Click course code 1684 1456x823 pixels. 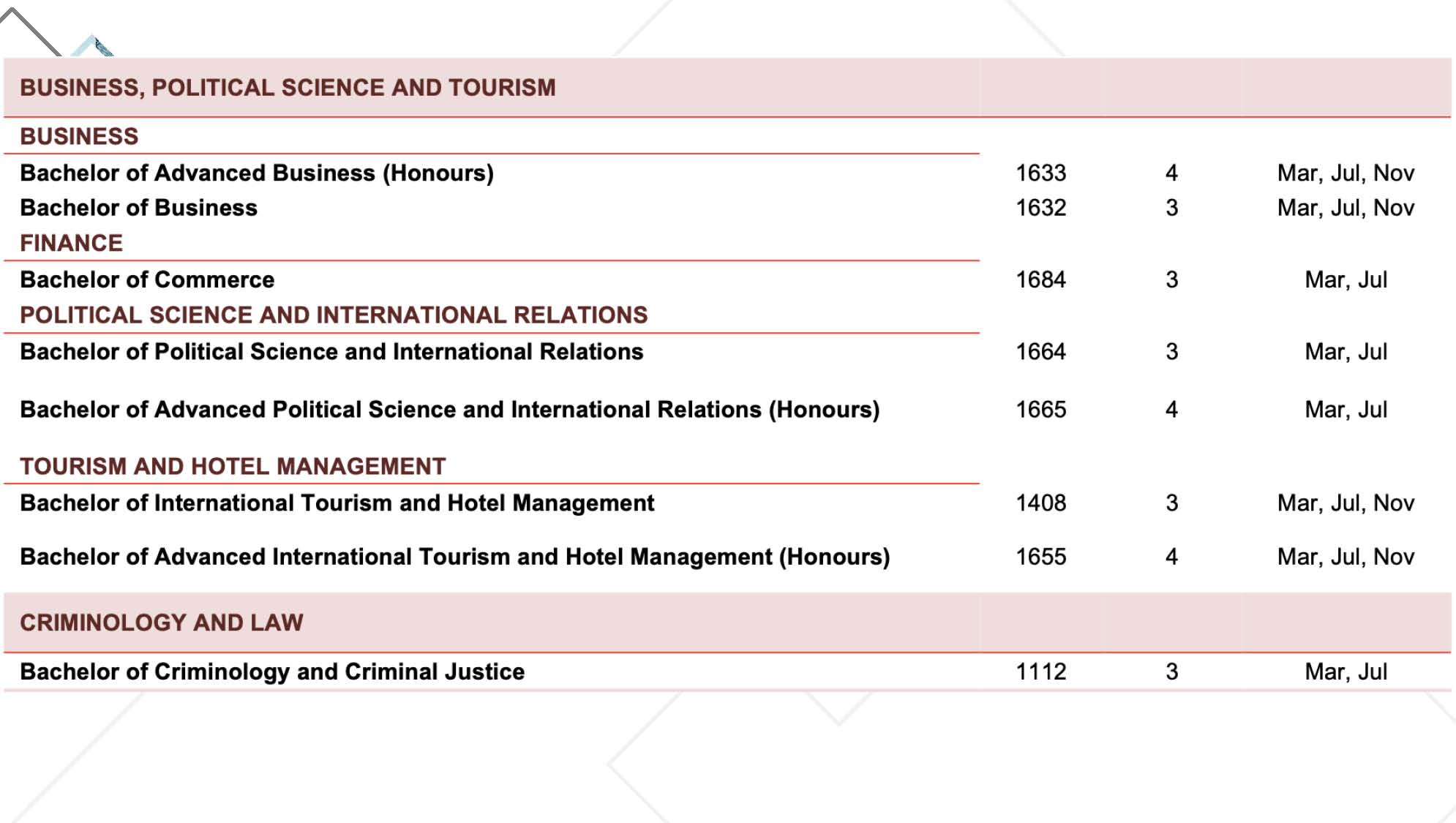[1040, 280]
